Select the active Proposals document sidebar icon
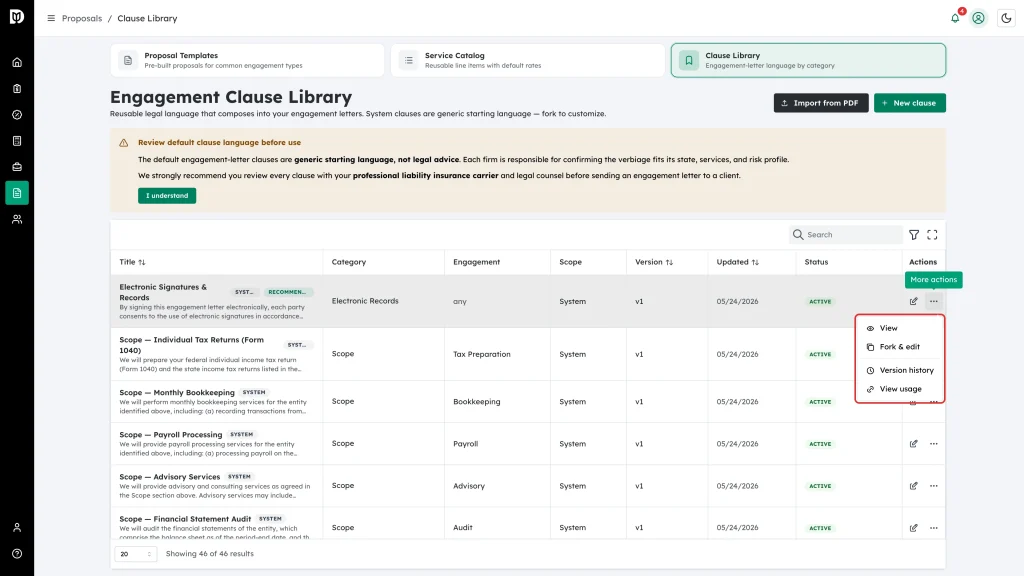Viewport: 1024px width, 576px height. pos(17,193)
